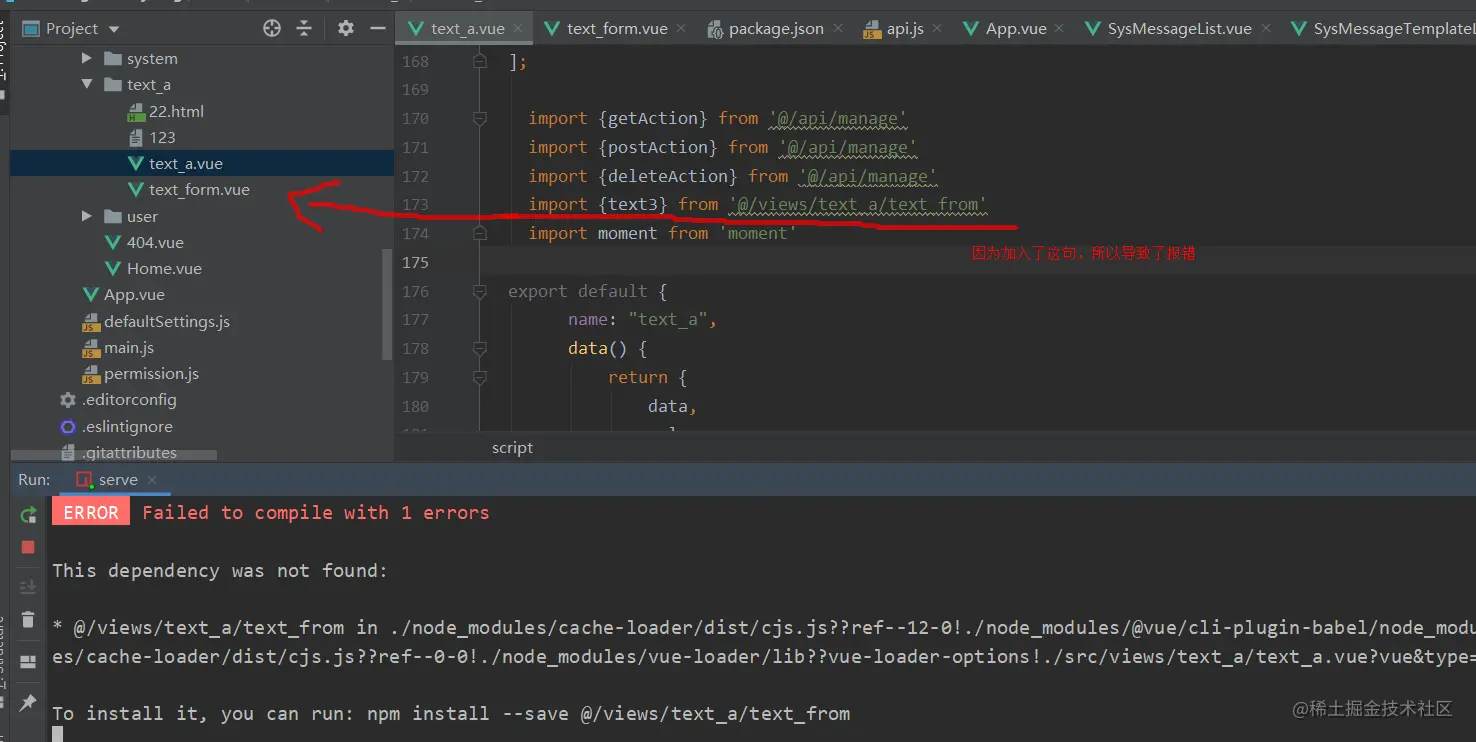
Task: Click restore layout icon in Run panel
Action: 28,662
